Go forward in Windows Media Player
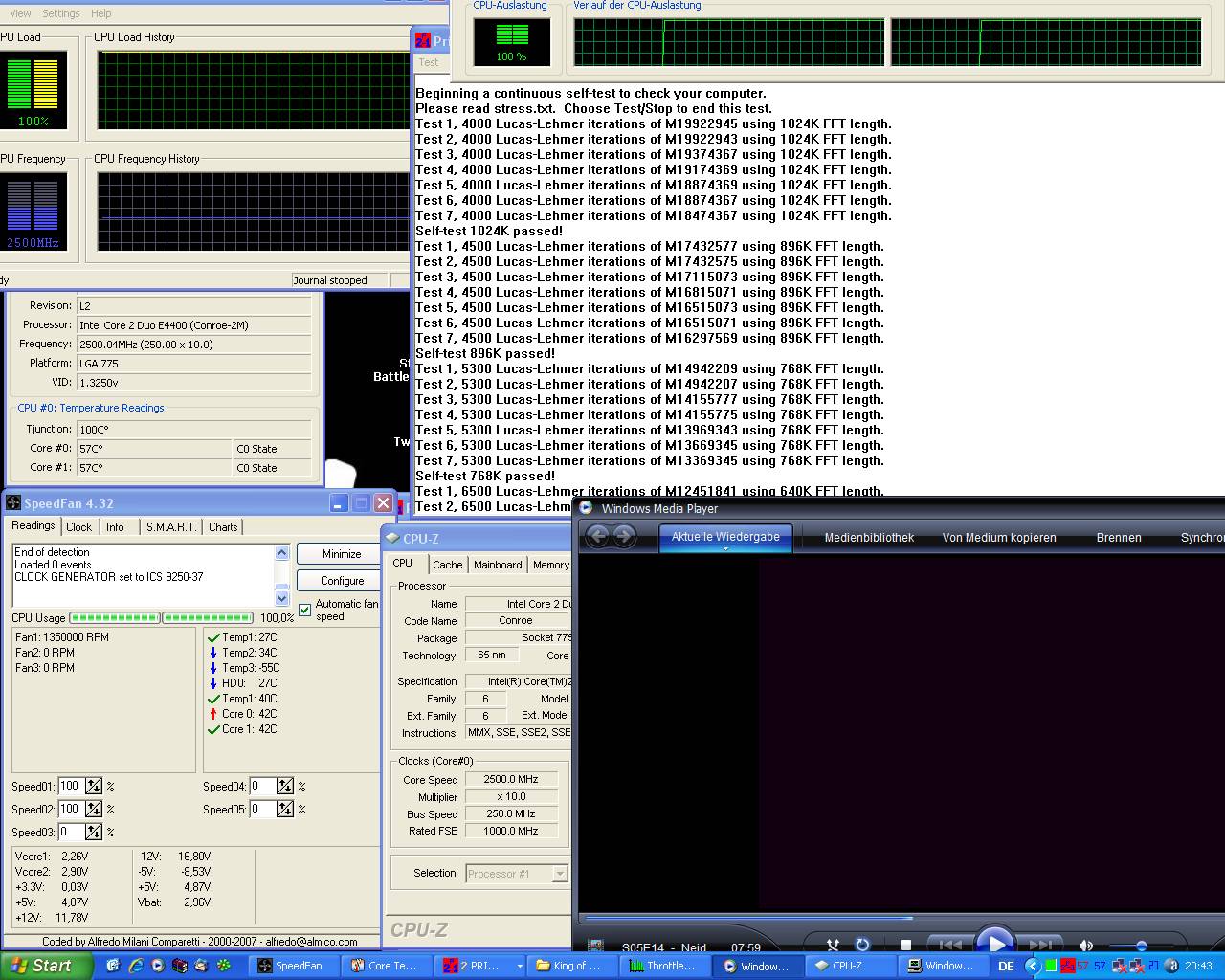 click(624, 536)
